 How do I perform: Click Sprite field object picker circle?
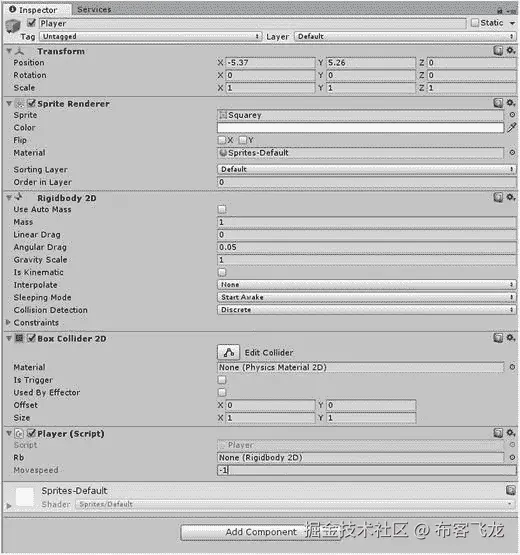point(512,115)
